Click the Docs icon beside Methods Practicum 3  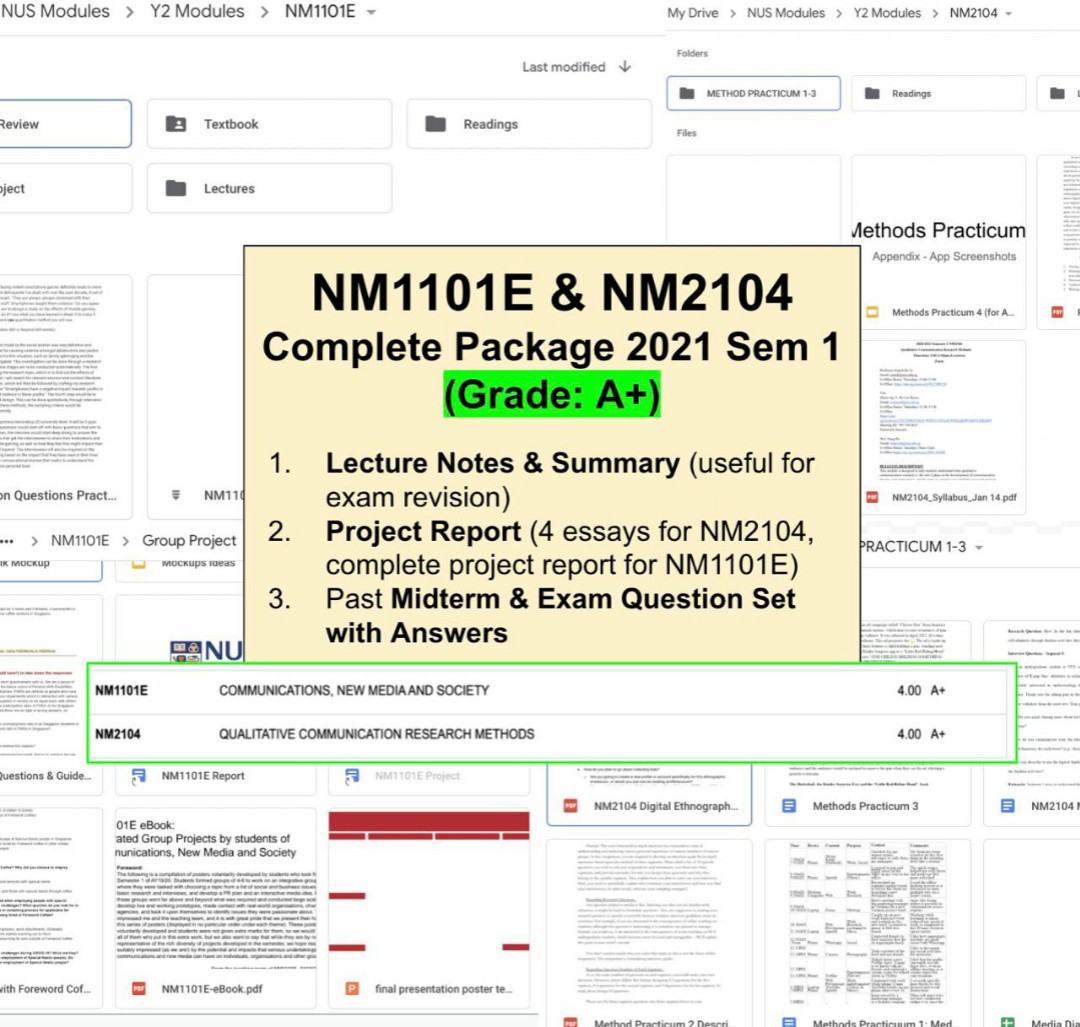click(x=789, y=805)
